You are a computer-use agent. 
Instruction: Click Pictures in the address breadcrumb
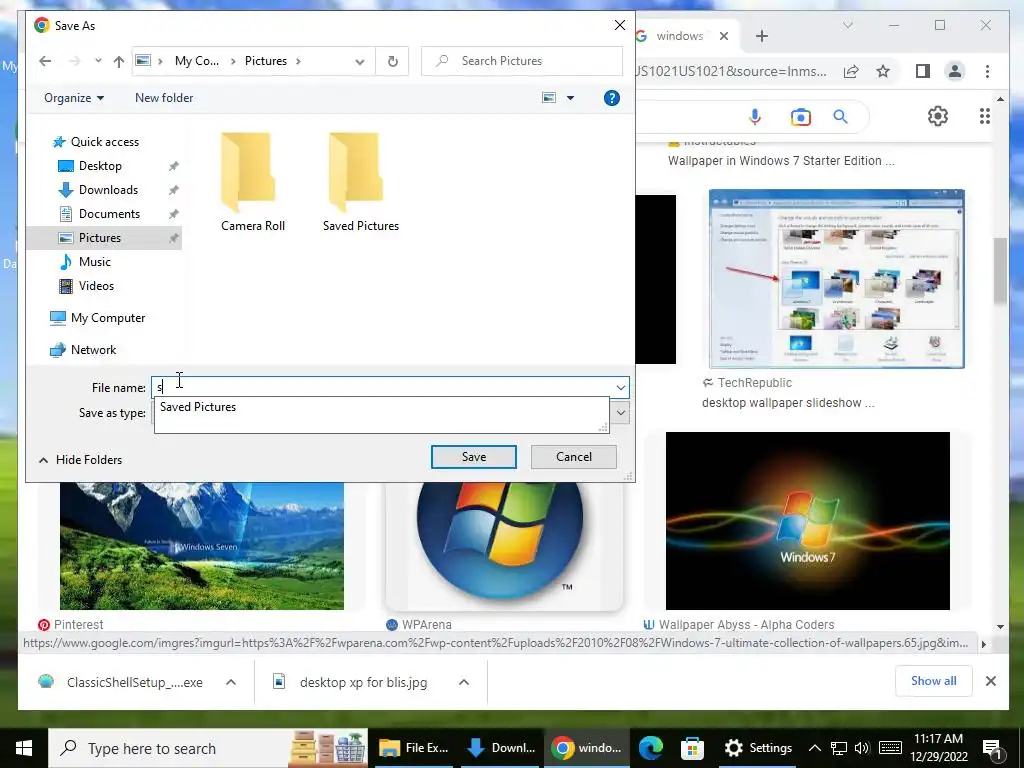(x=266, y=61)
